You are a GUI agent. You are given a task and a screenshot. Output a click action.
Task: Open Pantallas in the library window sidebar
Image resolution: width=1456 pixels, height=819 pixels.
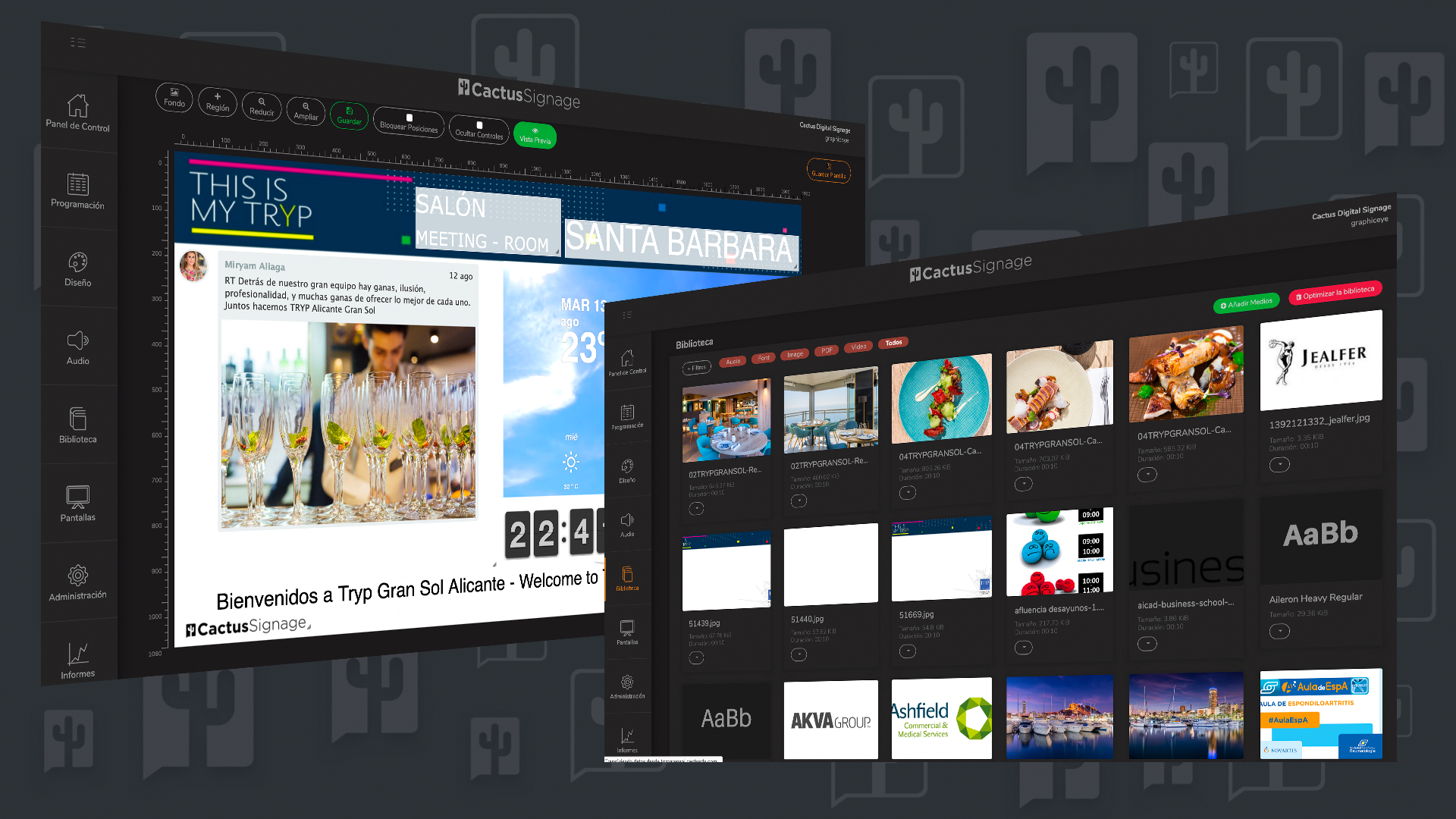[x=627, y=632]
